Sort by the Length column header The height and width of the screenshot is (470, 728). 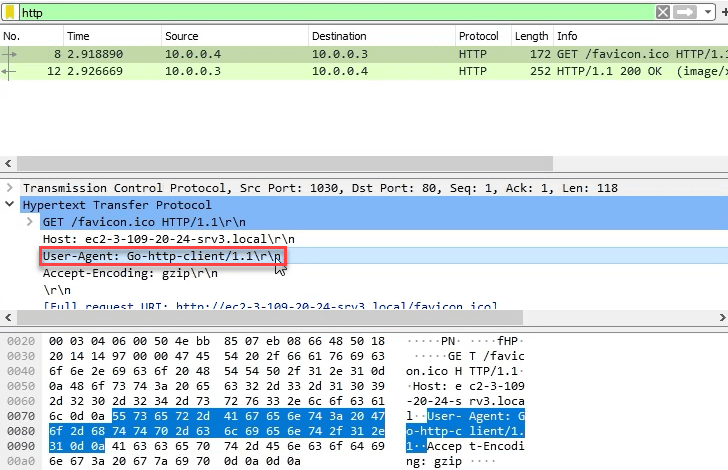point(531,36)
